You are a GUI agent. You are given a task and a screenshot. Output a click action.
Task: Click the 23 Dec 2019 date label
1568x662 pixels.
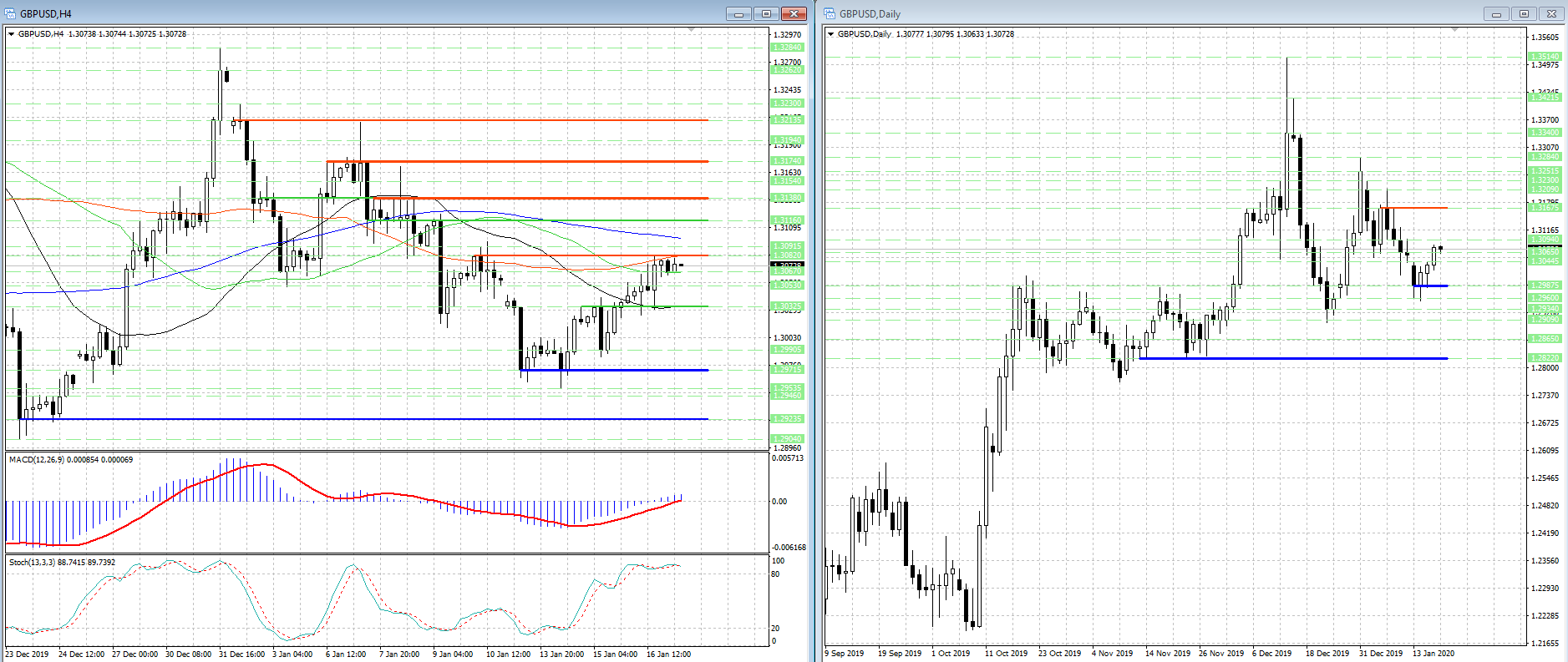27,654
